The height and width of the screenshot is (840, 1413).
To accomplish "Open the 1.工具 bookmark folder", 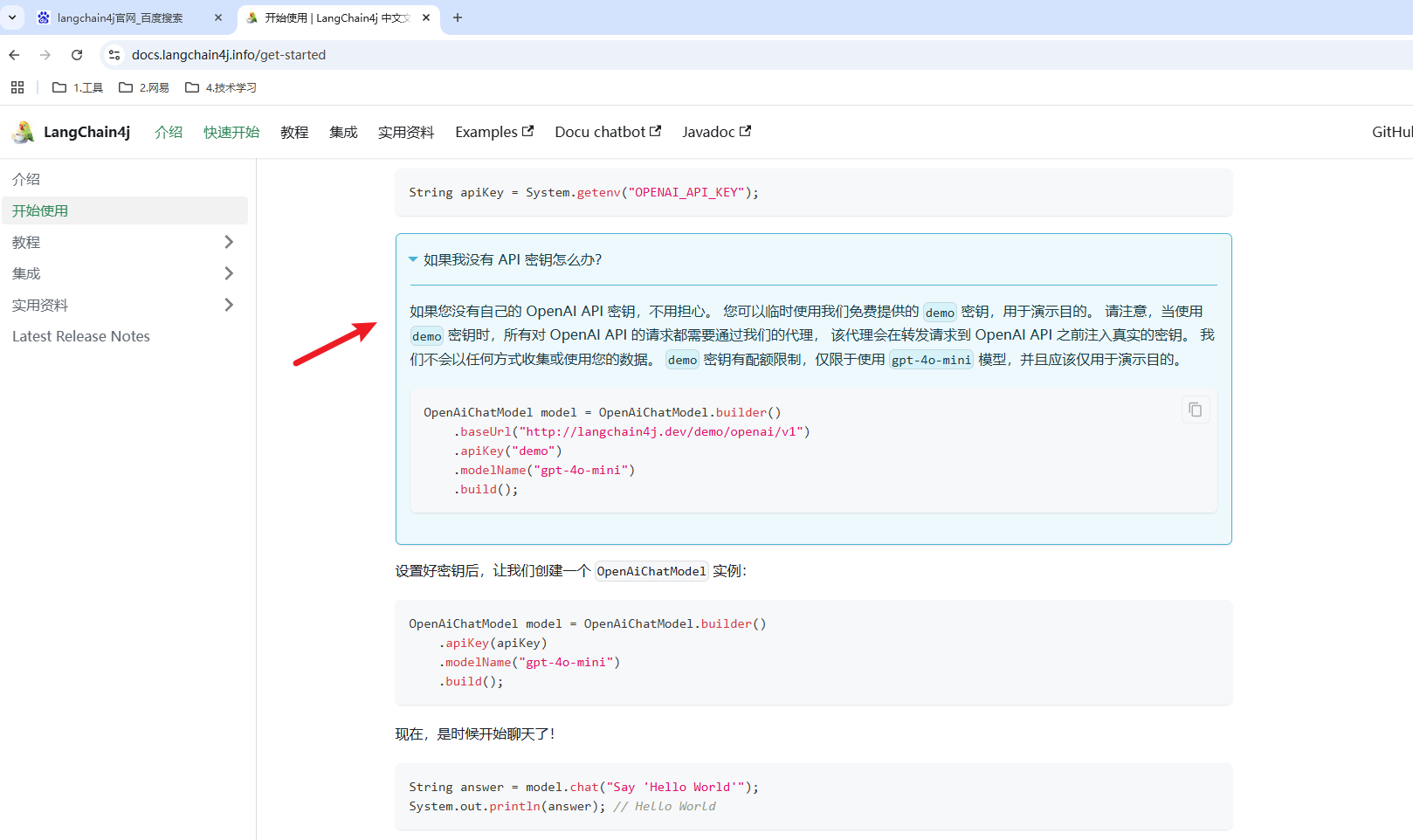I will (78, 87).
